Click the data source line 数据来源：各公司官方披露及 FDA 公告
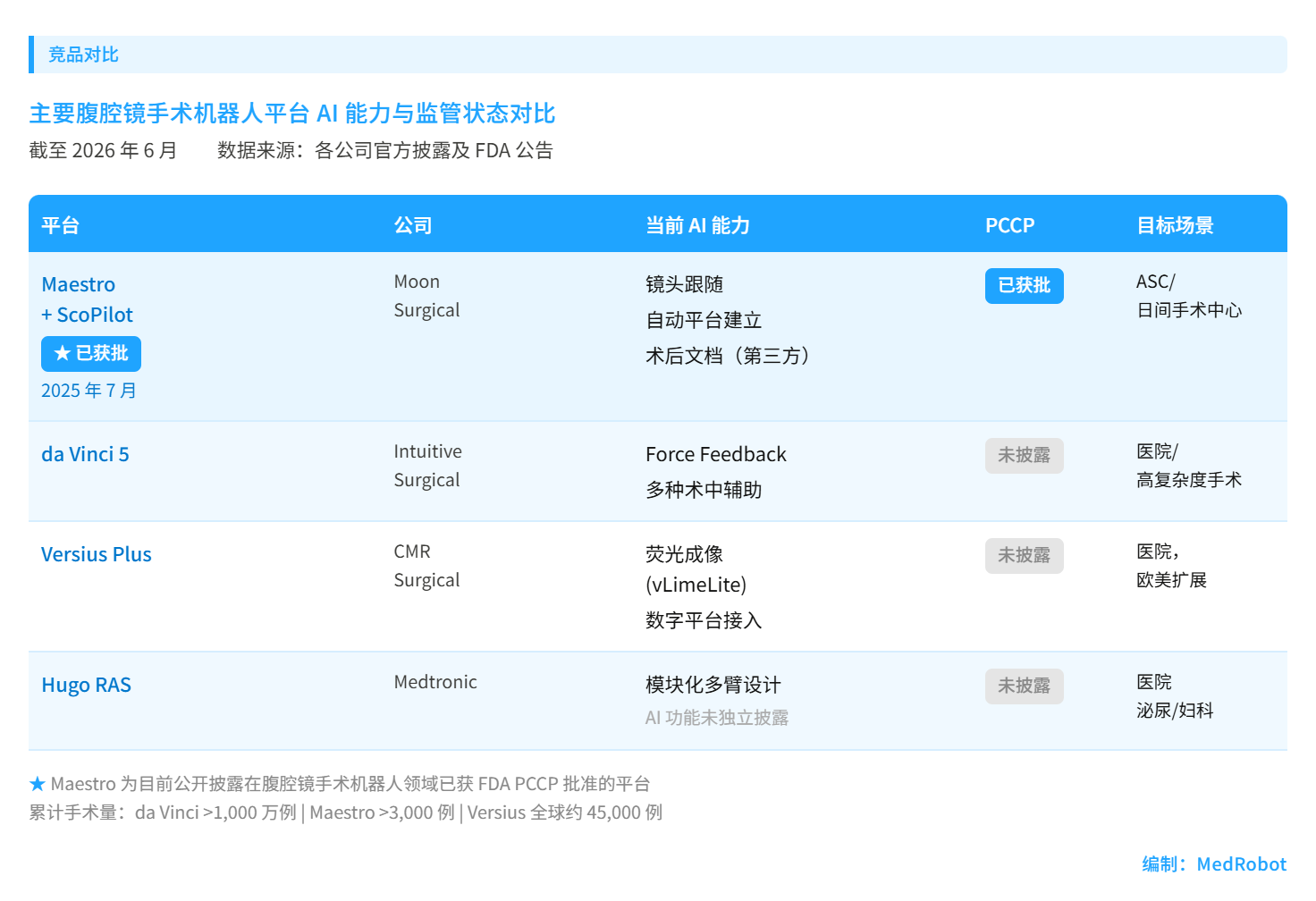This screenshot has height=901, width=1316. click(x=385, y=150)
